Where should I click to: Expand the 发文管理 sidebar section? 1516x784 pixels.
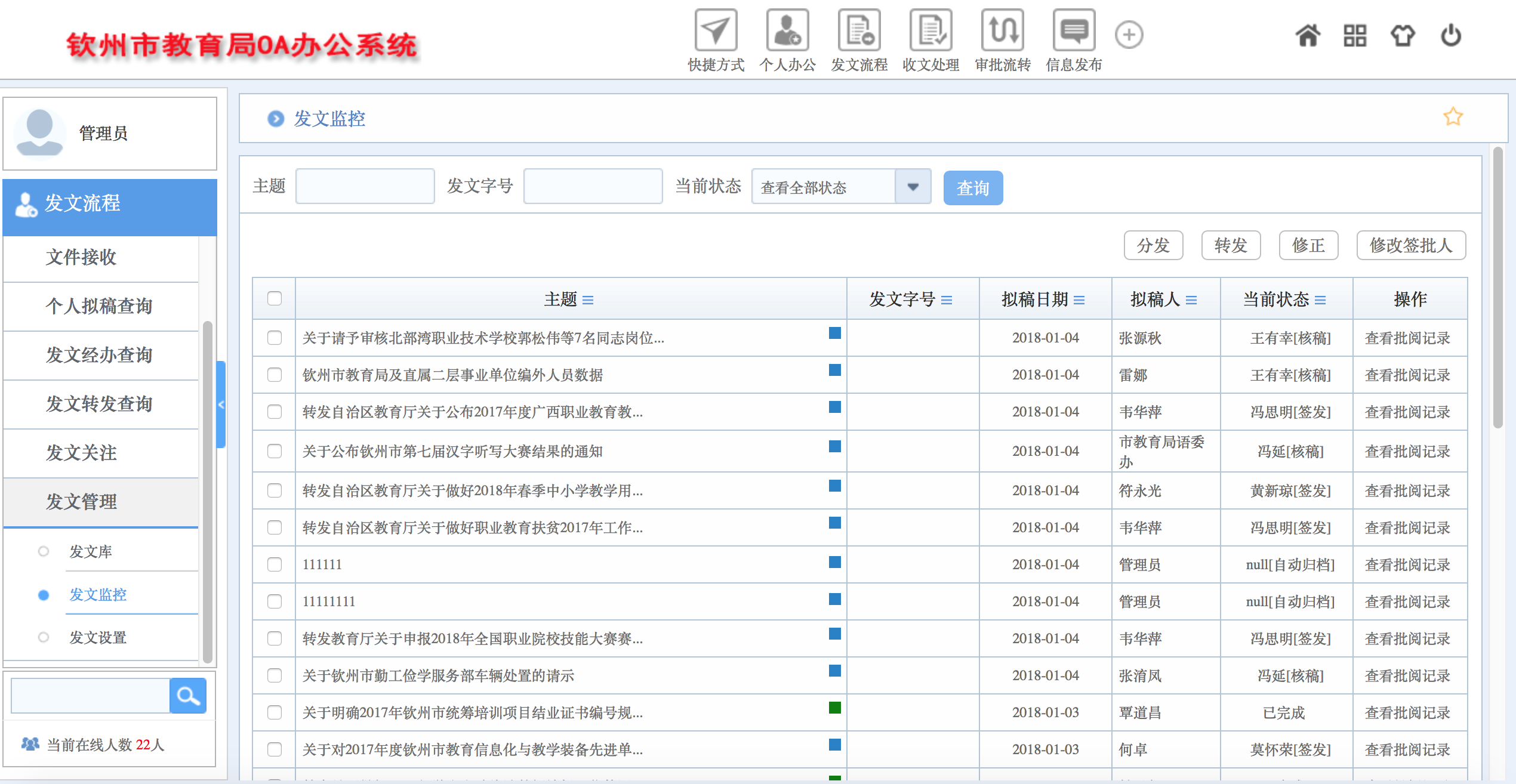coord(101,502)
